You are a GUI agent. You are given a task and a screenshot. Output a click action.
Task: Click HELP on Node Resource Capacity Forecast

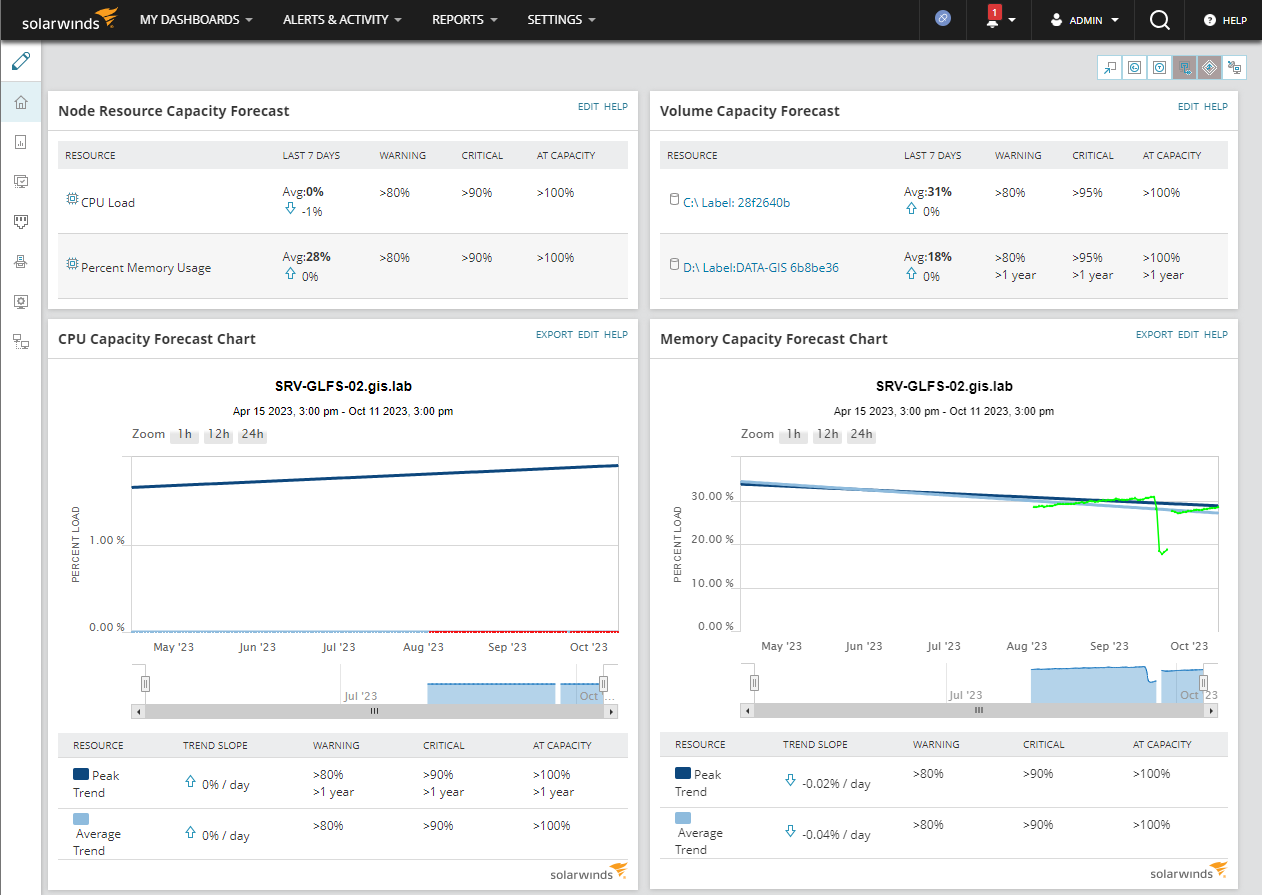[616, 107]
